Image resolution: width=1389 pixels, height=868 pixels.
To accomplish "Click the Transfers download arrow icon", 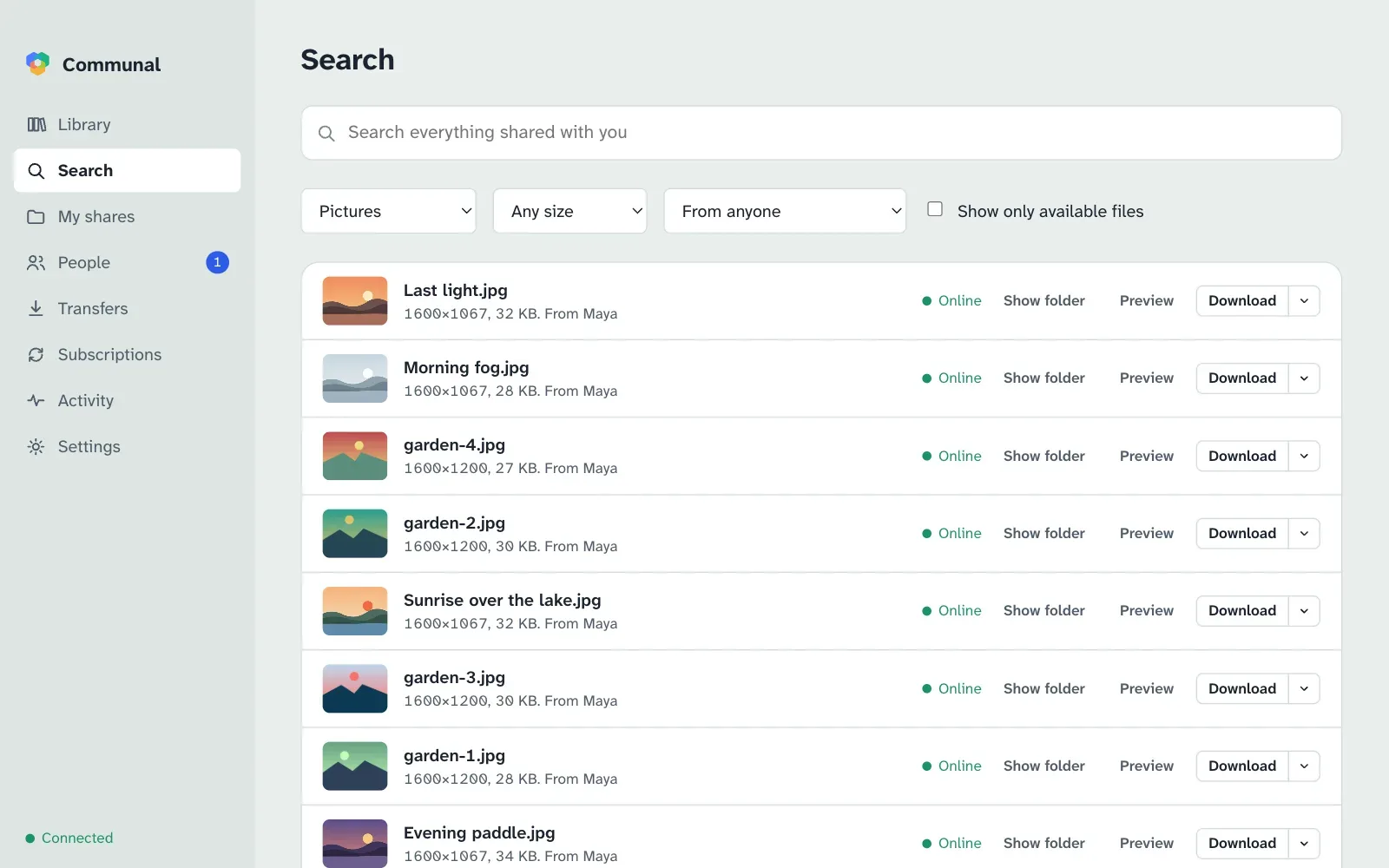I will click(x=36, y=308).
